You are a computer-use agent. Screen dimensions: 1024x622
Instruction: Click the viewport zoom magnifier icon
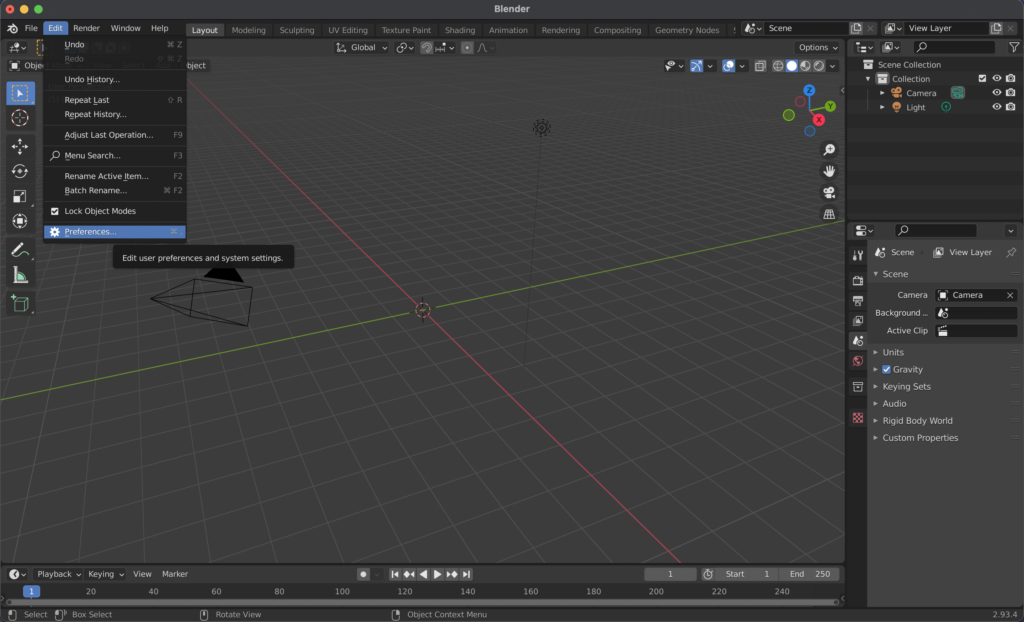(x=829, y=150)
